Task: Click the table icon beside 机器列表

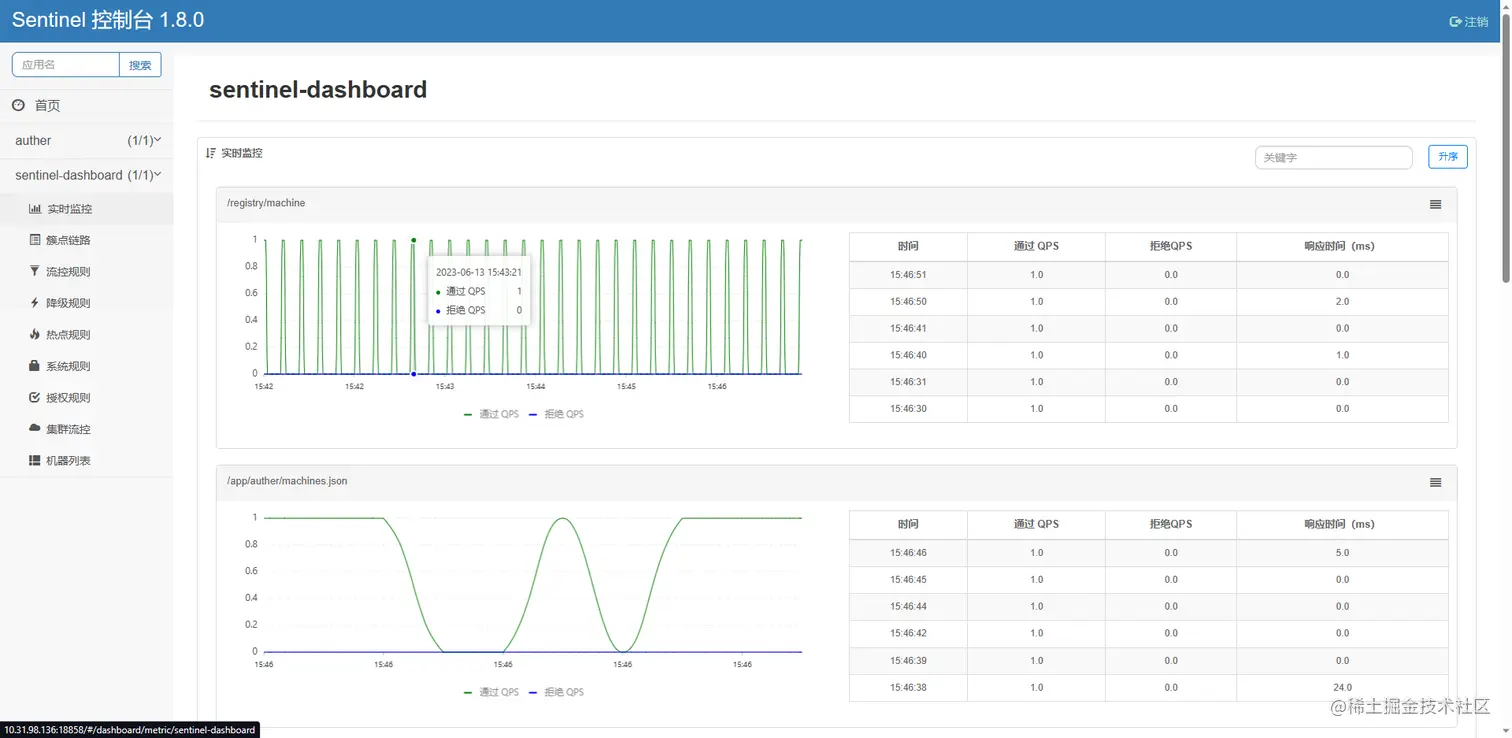Action: click(36, 460)
